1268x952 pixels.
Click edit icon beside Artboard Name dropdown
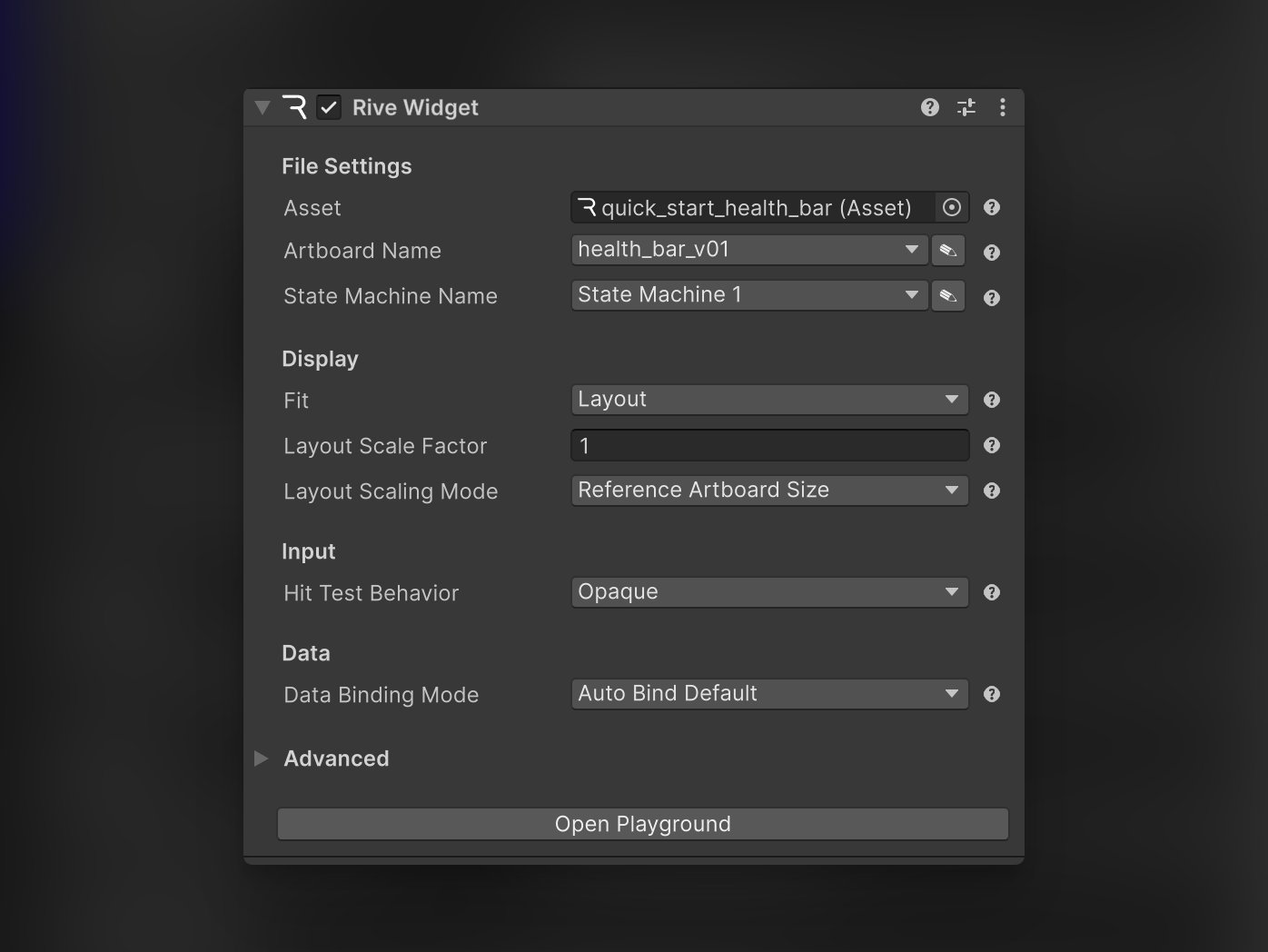948,250
